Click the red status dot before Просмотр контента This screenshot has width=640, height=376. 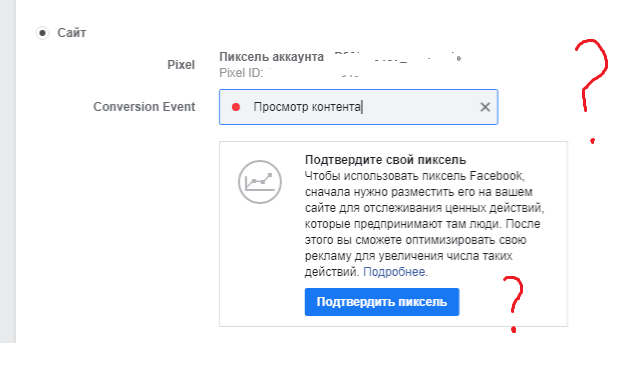coord(236,107)
